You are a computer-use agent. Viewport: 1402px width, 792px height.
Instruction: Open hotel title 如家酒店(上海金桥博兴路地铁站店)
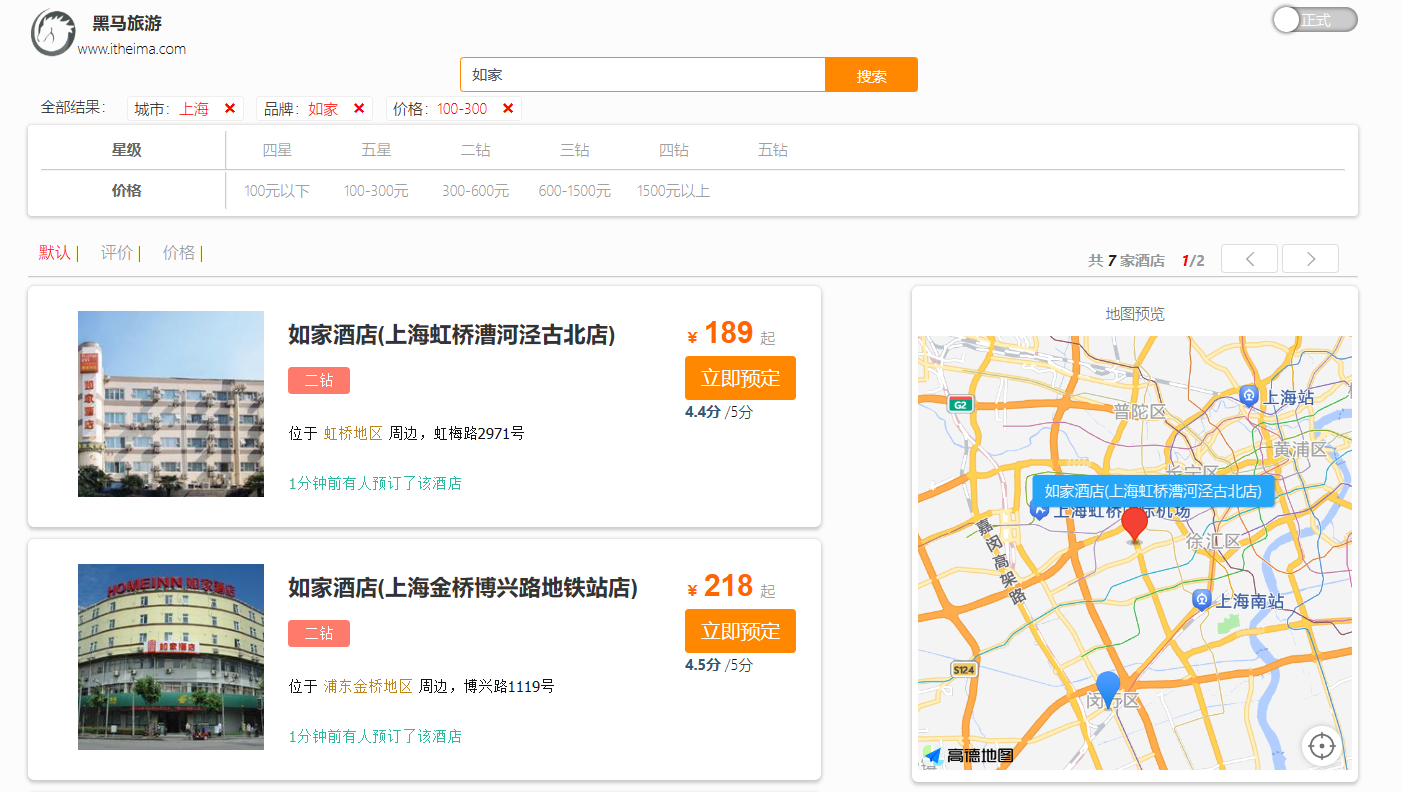[462, 588]
